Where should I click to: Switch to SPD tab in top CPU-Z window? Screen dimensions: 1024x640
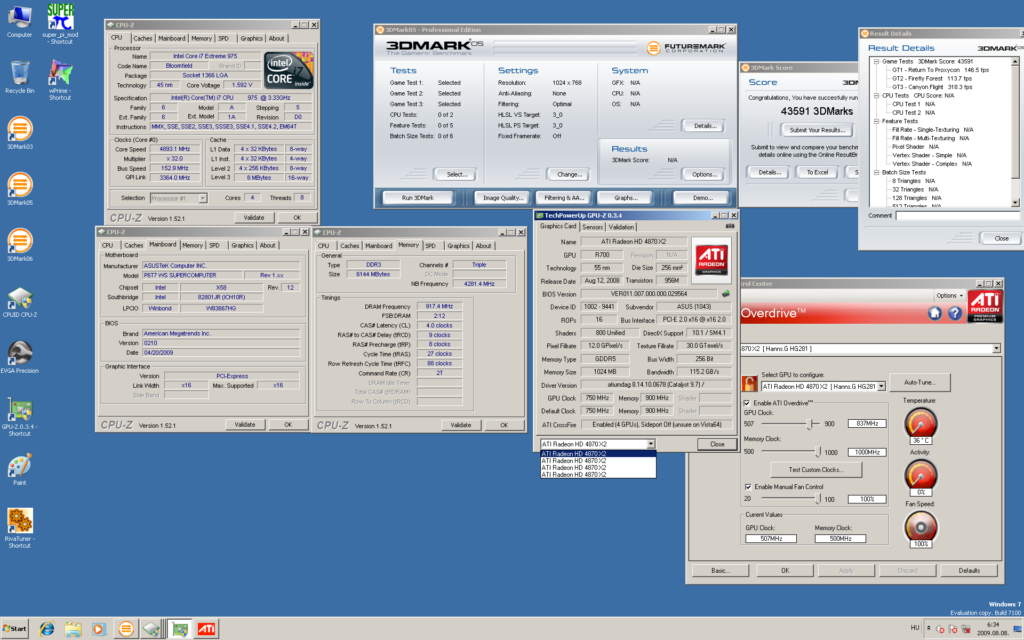pos(223,39)
